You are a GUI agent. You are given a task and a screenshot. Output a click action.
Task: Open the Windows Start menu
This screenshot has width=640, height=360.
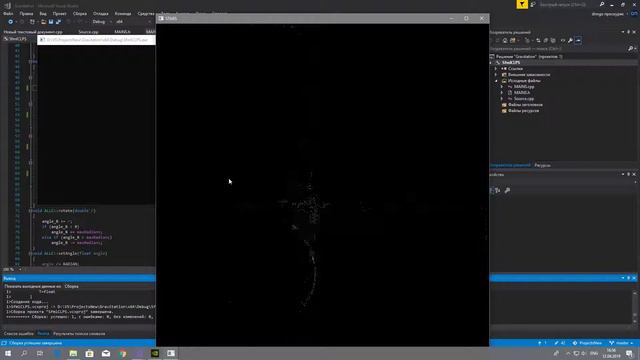click(x=8, y=353)
